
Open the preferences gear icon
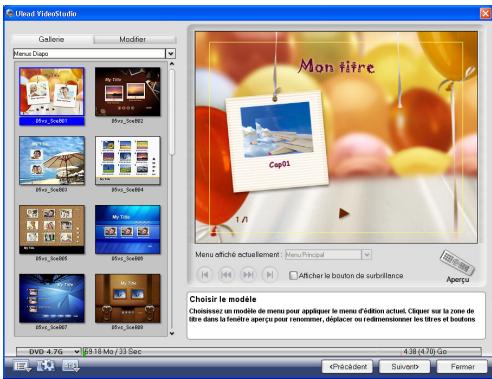coord(46,366)
